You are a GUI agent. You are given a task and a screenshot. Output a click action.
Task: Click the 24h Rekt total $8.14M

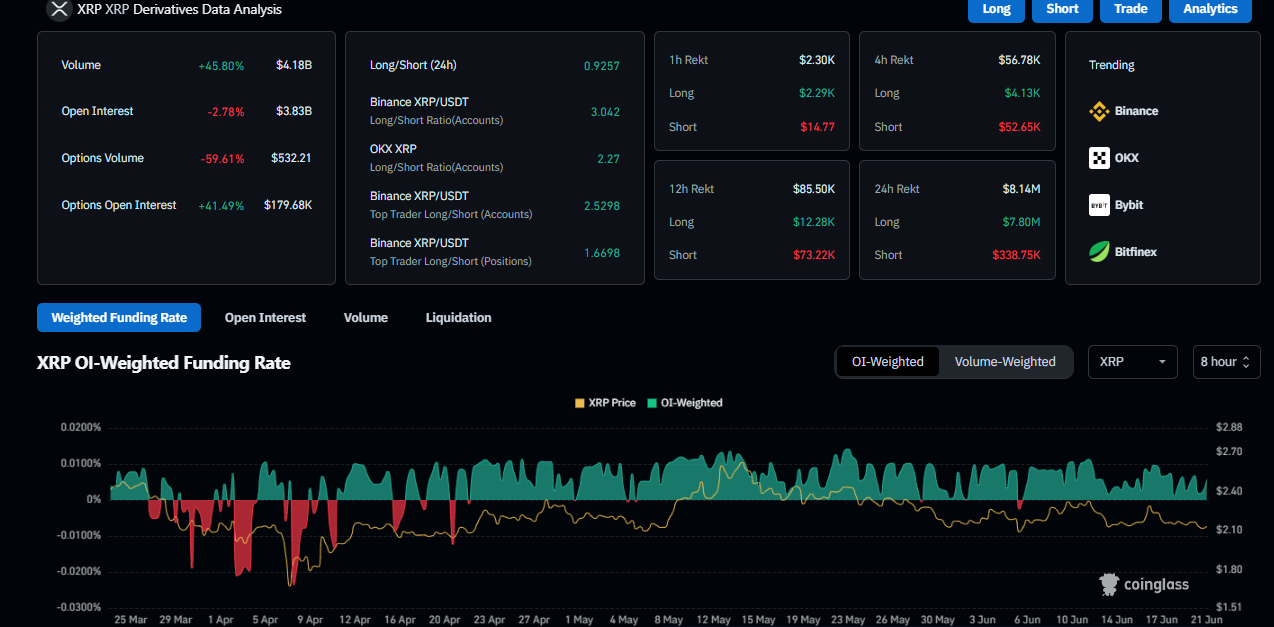(x=1021, y=189)
